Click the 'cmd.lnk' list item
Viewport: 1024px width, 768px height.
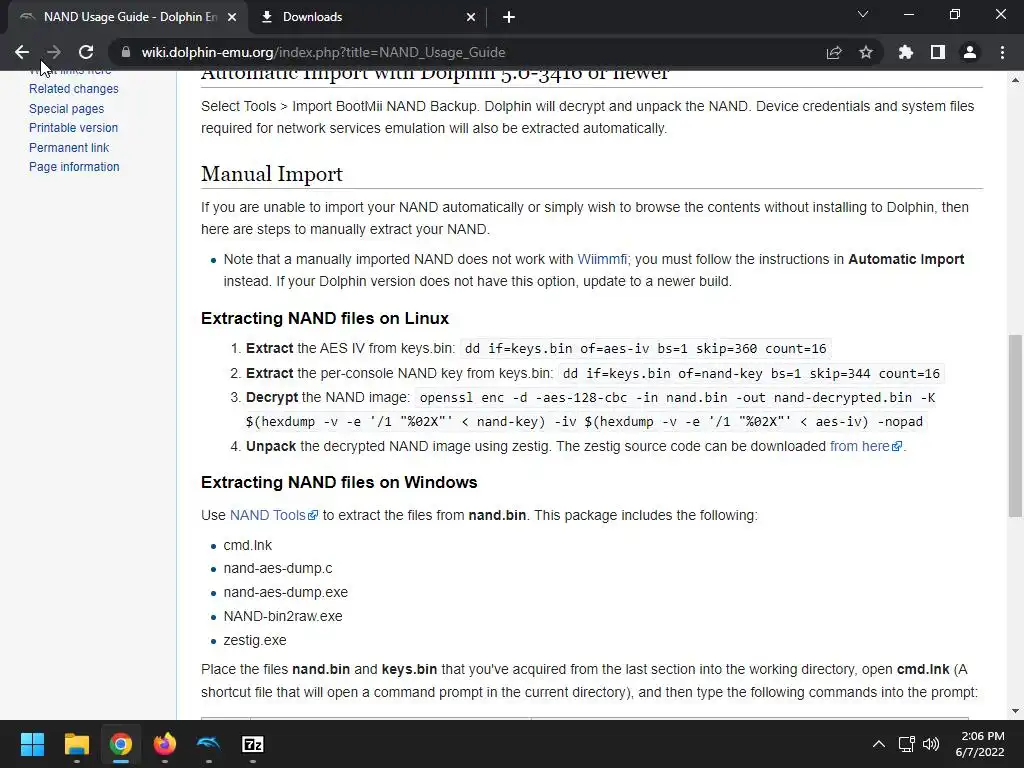pos(248,545)
